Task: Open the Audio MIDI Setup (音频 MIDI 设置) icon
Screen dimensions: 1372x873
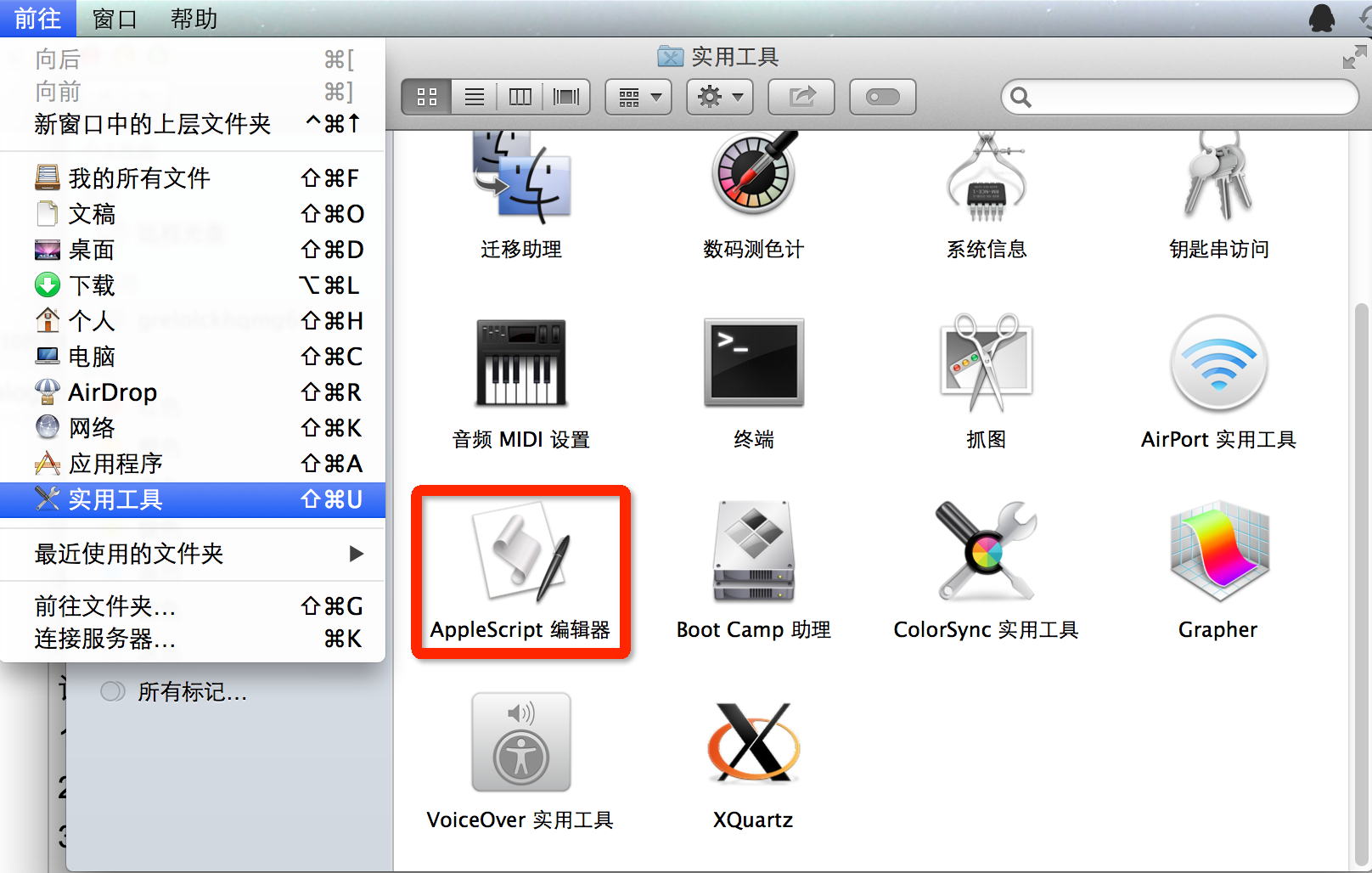Action: point(521,363)
